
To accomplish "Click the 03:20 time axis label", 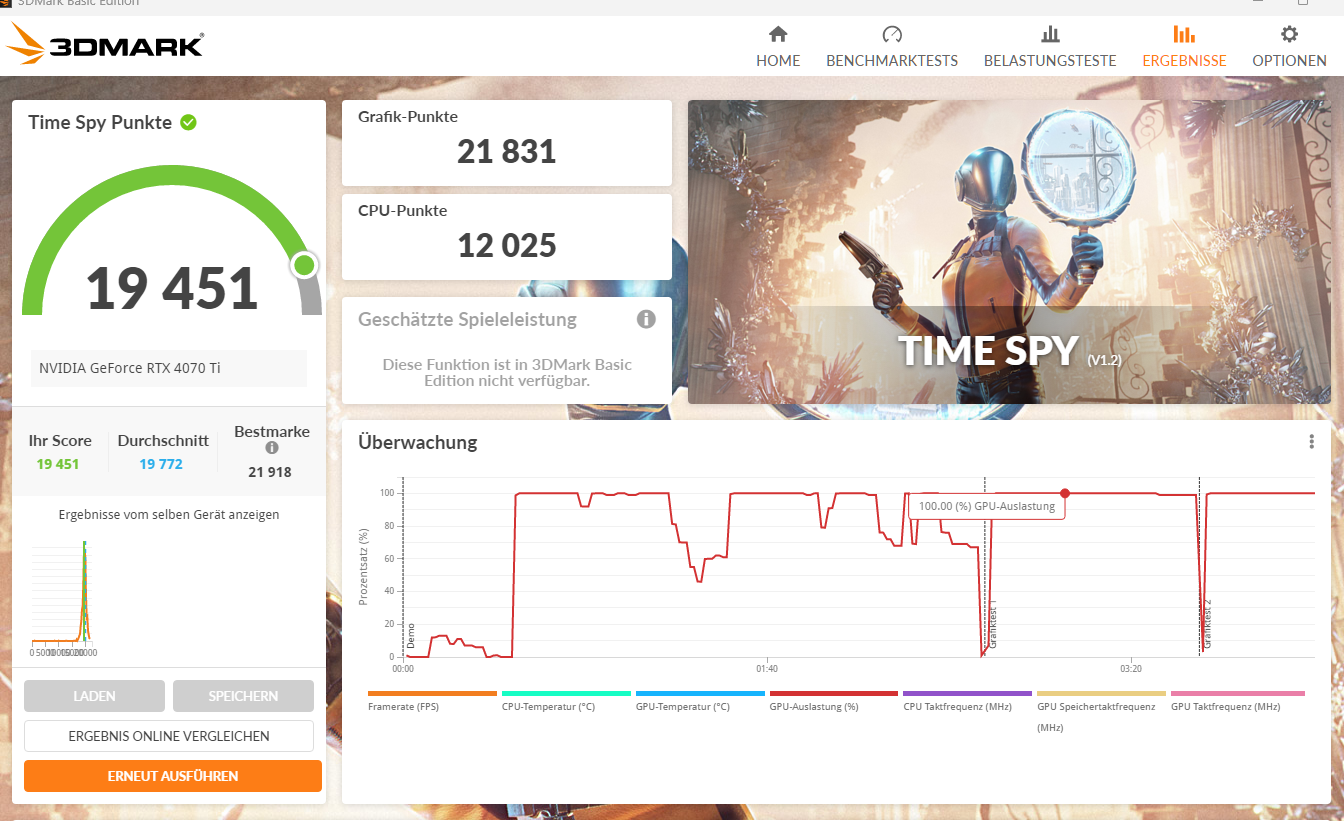I will coord(1131,669).
